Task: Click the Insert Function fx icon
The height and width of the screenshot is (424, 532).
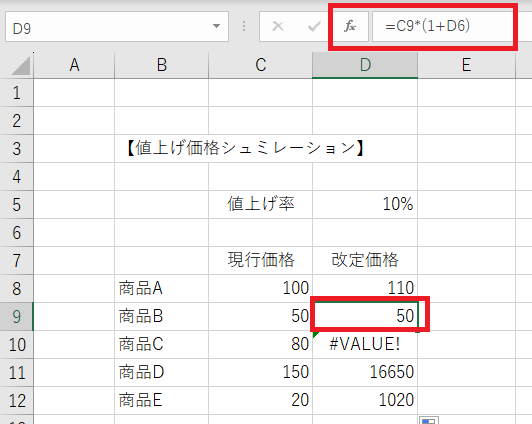Action: pos(350,26)
